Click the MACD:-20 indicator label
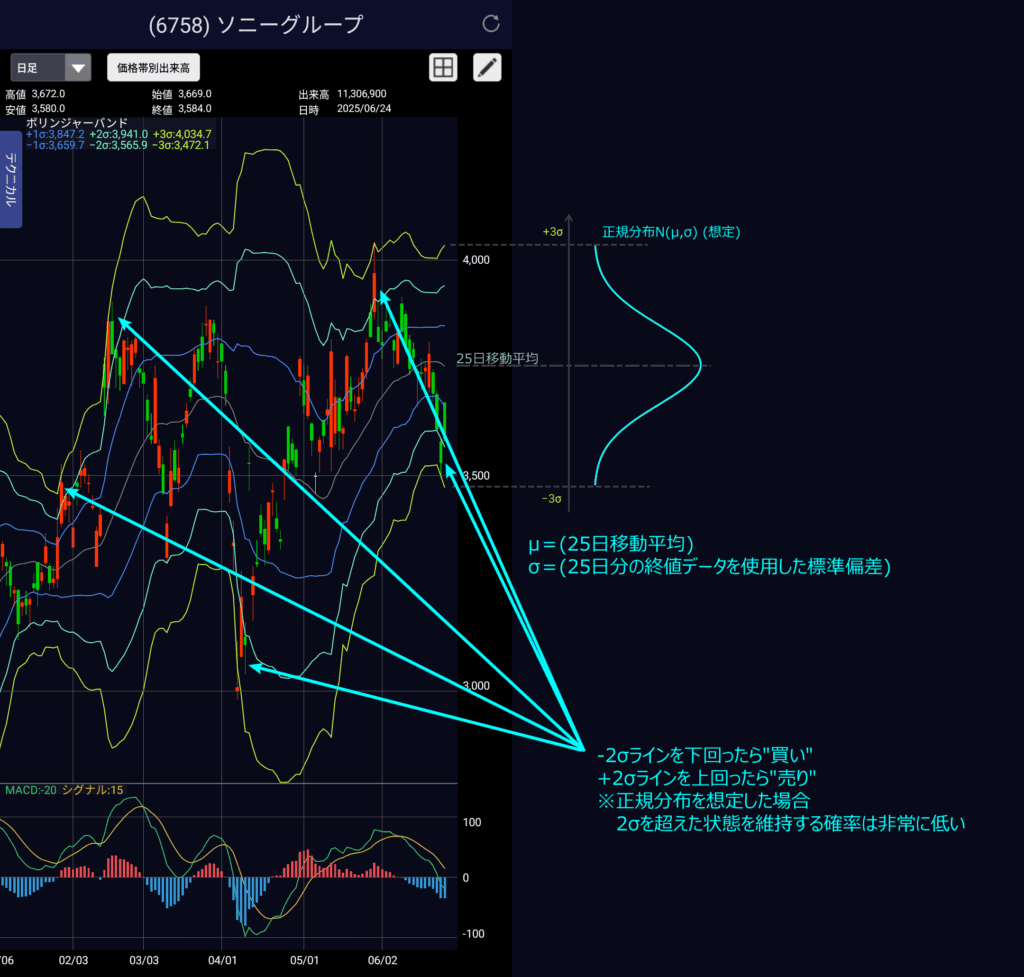 31,790
